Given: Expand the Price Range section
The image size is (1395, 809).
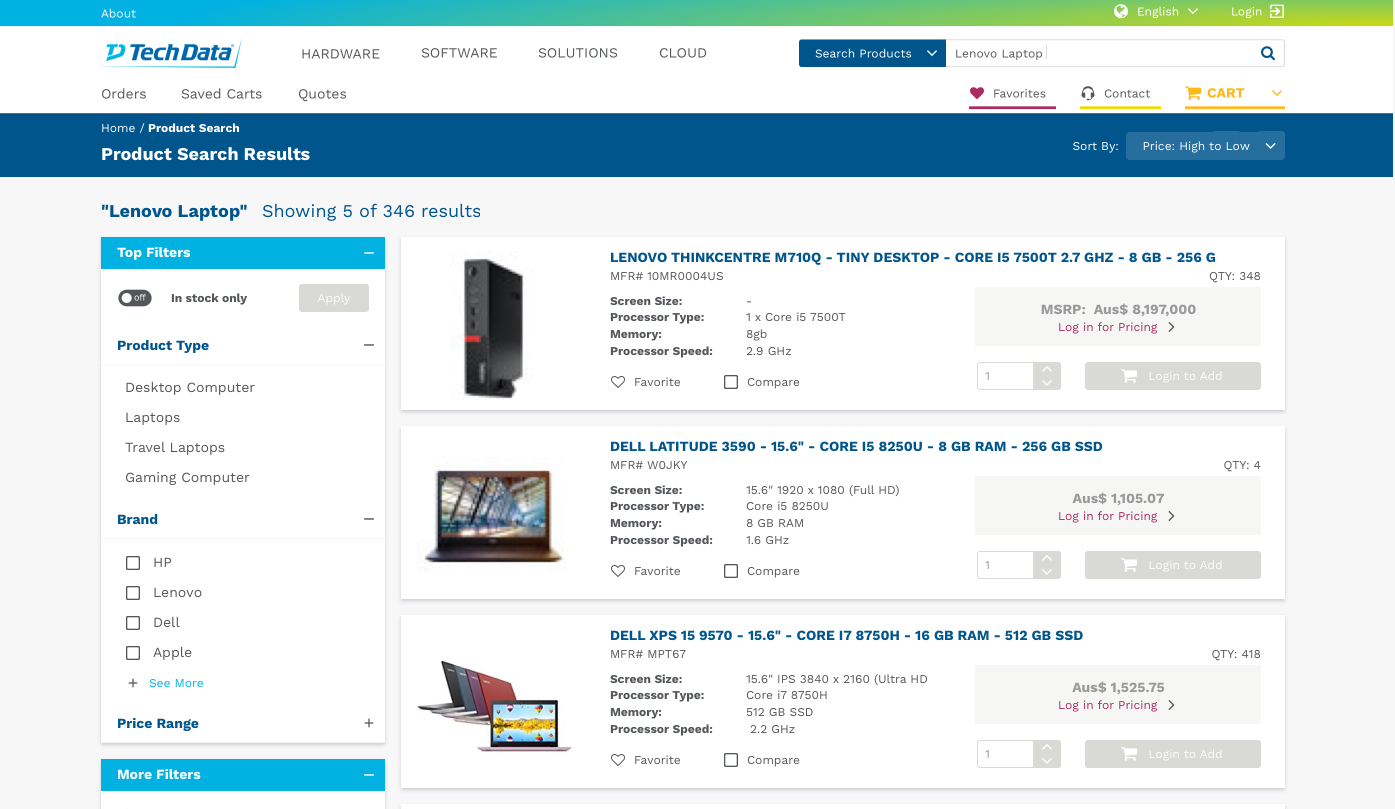Looking at the screenshot, I should point(369,723).
